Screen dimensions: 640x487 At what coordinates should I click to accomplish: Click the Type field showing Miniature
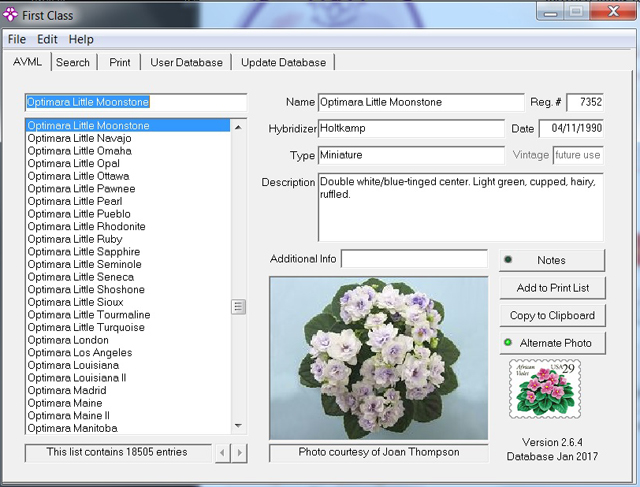point(411,155)
